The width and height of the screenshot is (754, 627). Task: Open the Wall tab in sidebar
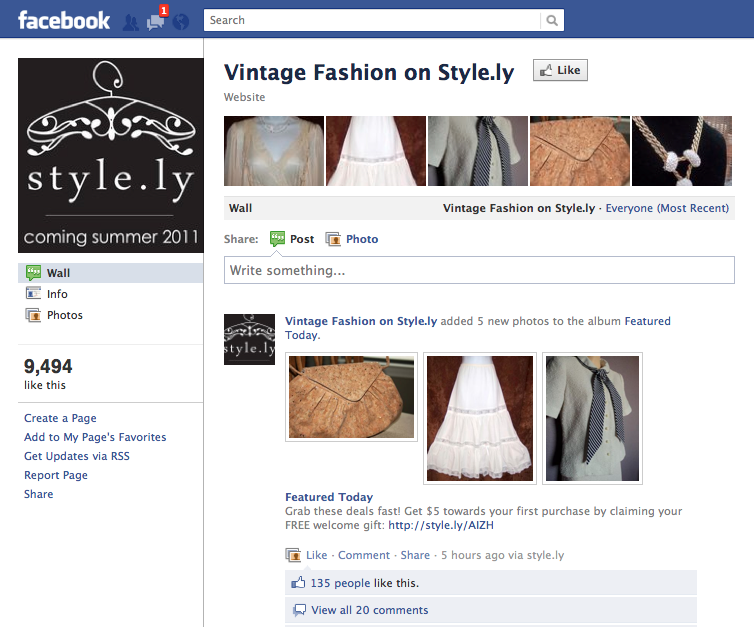pyautogui.click(x=111, y=273)
